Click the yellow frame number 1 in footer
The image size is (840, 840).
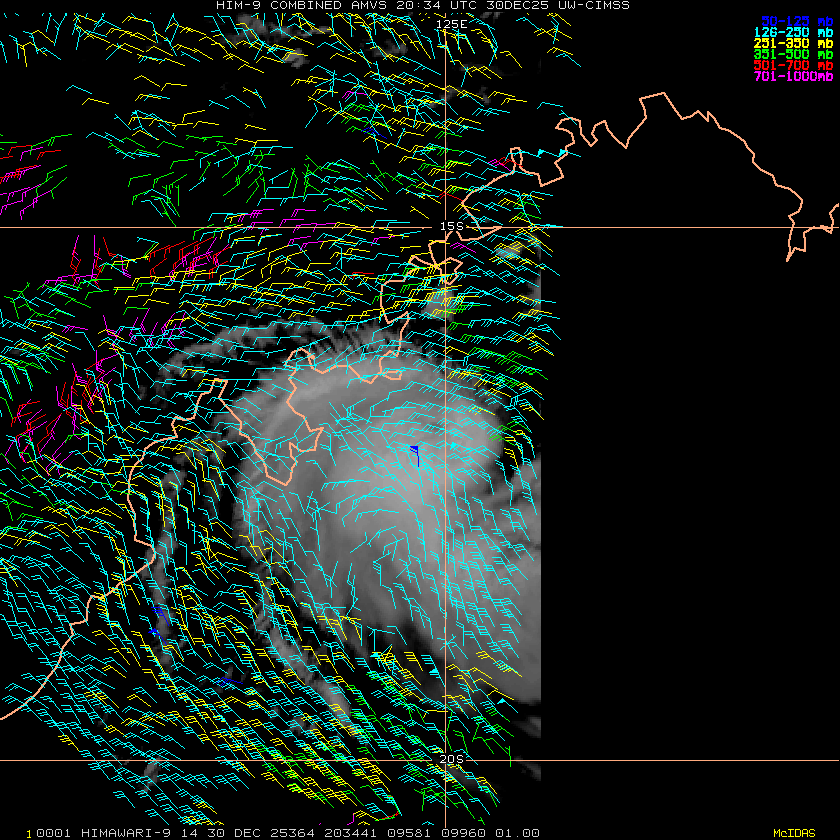[29, 834]
